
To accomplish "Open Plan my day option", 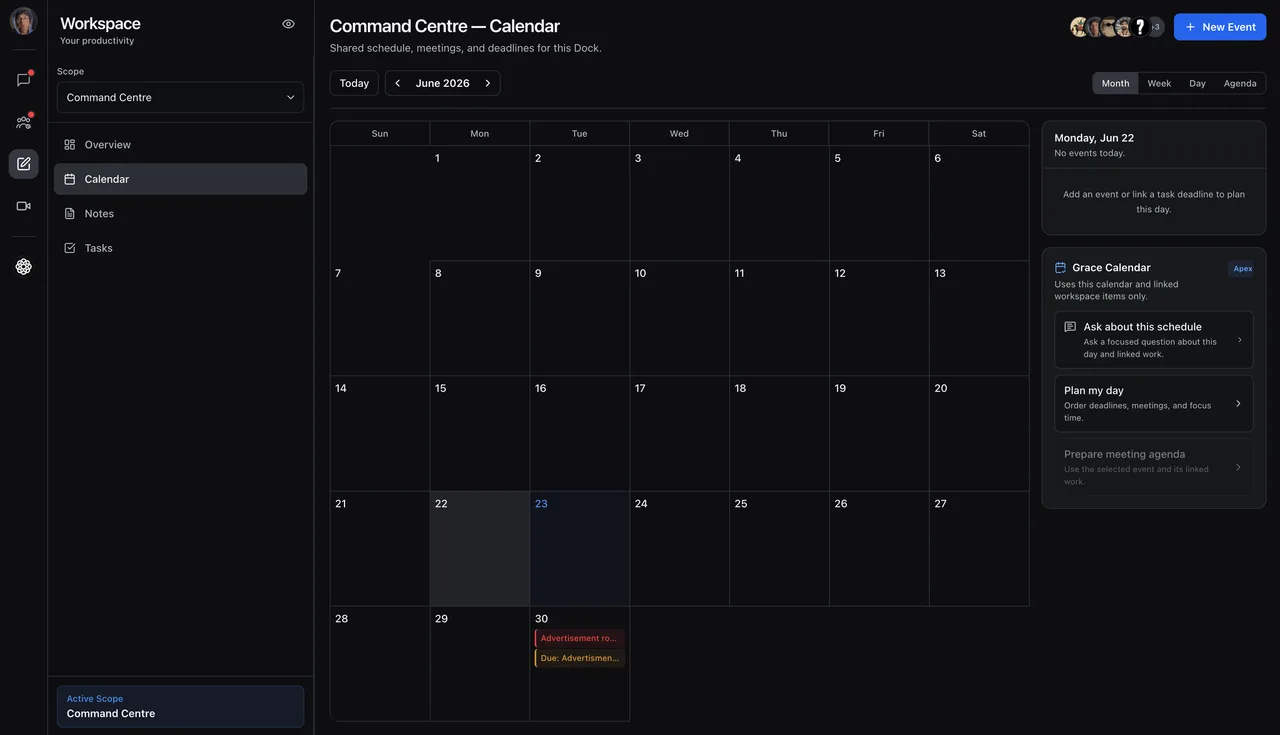I will (x=1154, y=404).
